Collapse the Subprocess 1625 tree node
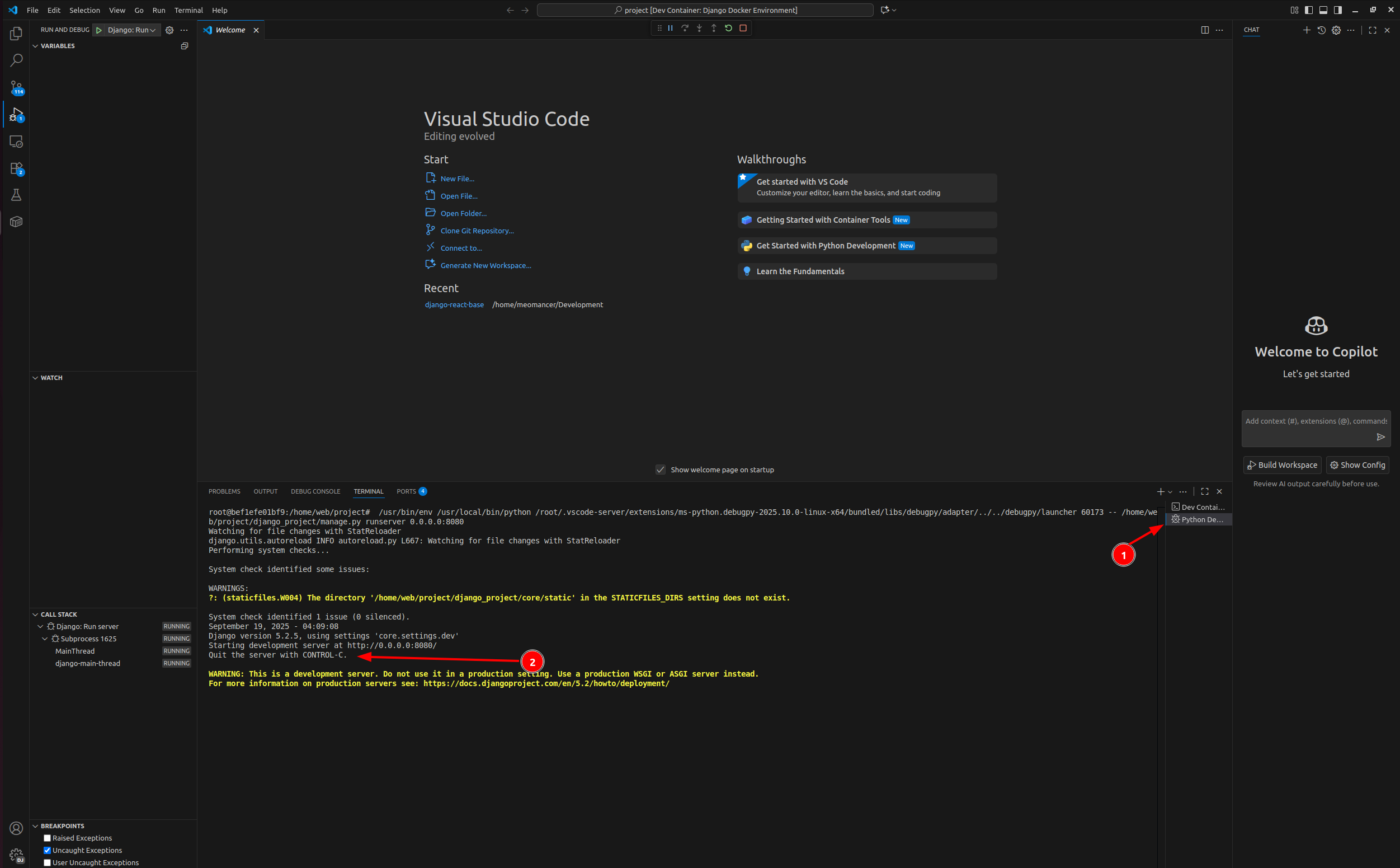This screenshot has width=1400, height=868. tap(45, 639)
